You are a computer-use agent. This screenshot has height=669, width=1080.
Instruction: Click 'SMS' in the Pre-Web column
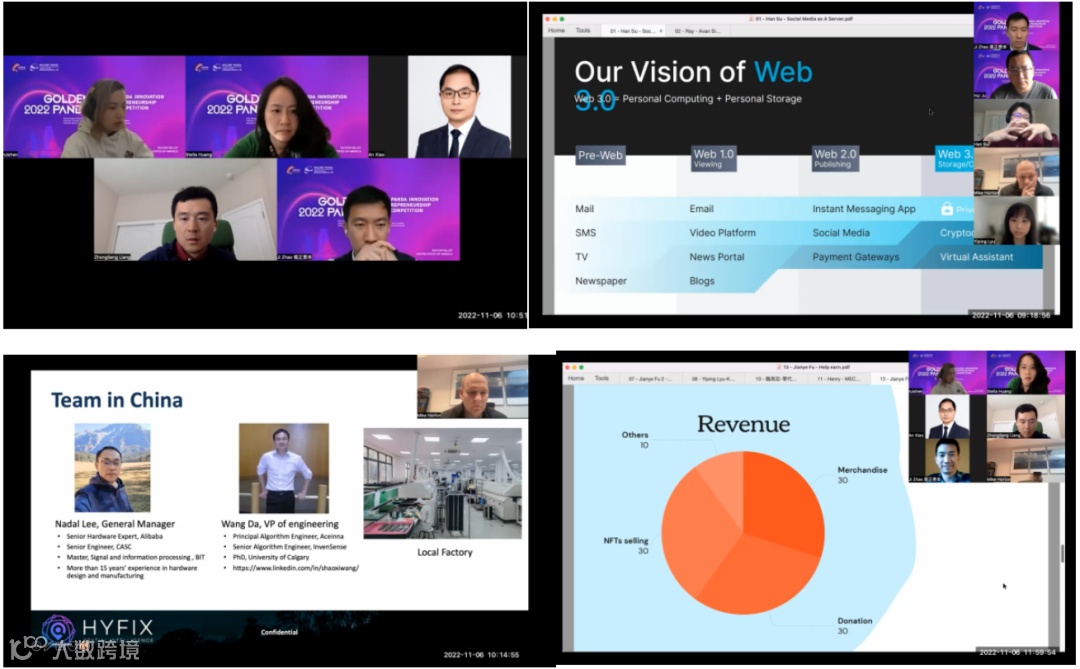[585, 233]
